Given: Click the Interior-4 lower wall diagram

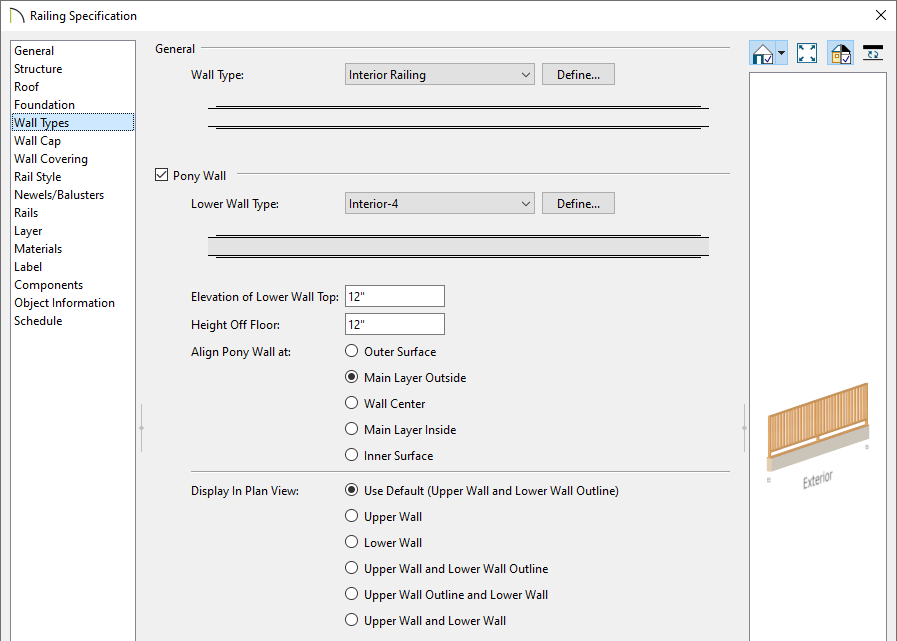Looking at the screenshot, I should click(x=458, y=247).
